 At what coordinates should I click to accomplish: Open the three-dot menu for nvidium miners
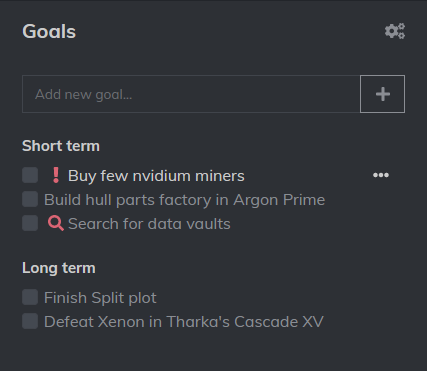point(381,175)
